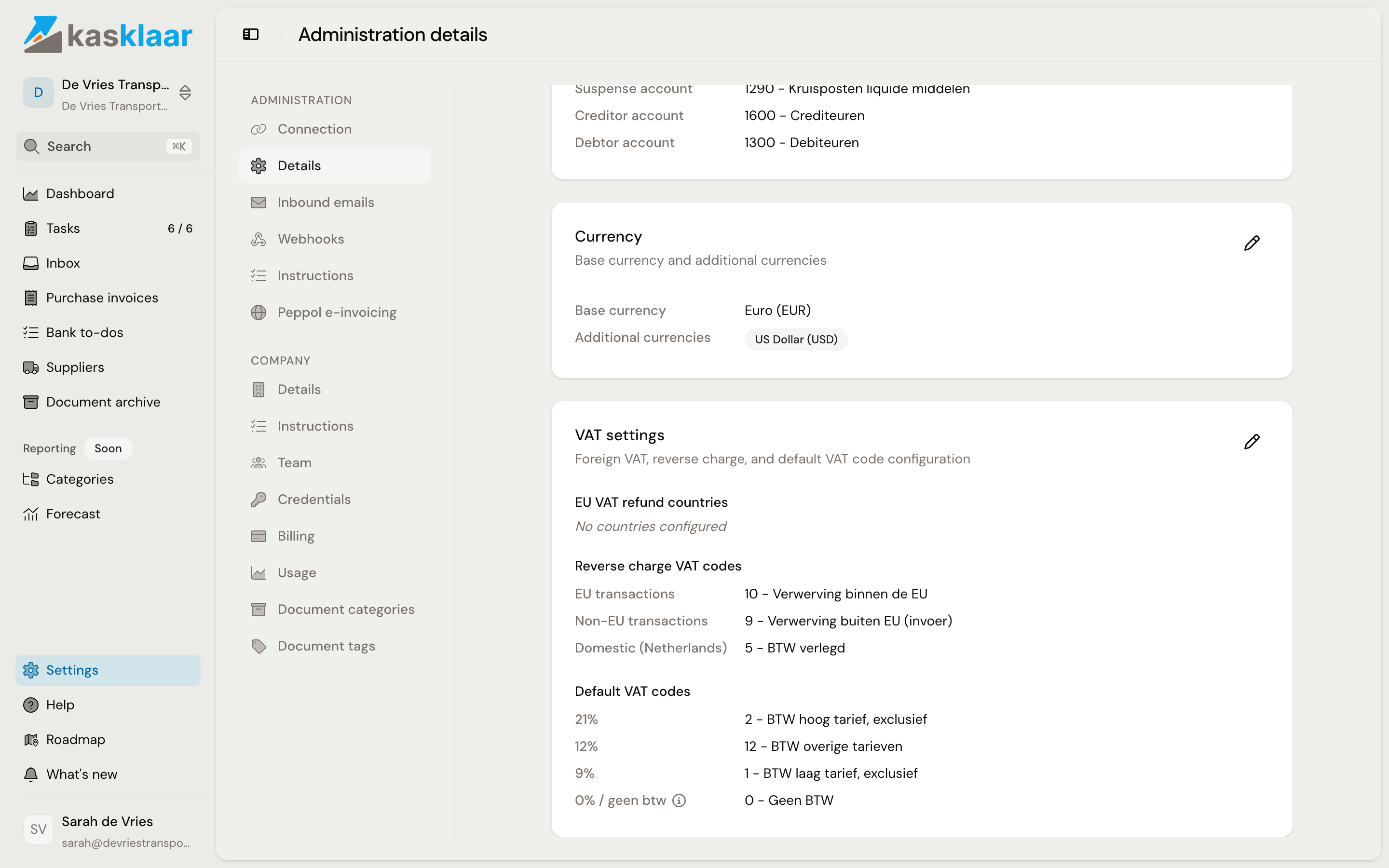Click the What's new bell icon
The height and width of the screenshot is (868, 1389).
[x=30, y=774]
